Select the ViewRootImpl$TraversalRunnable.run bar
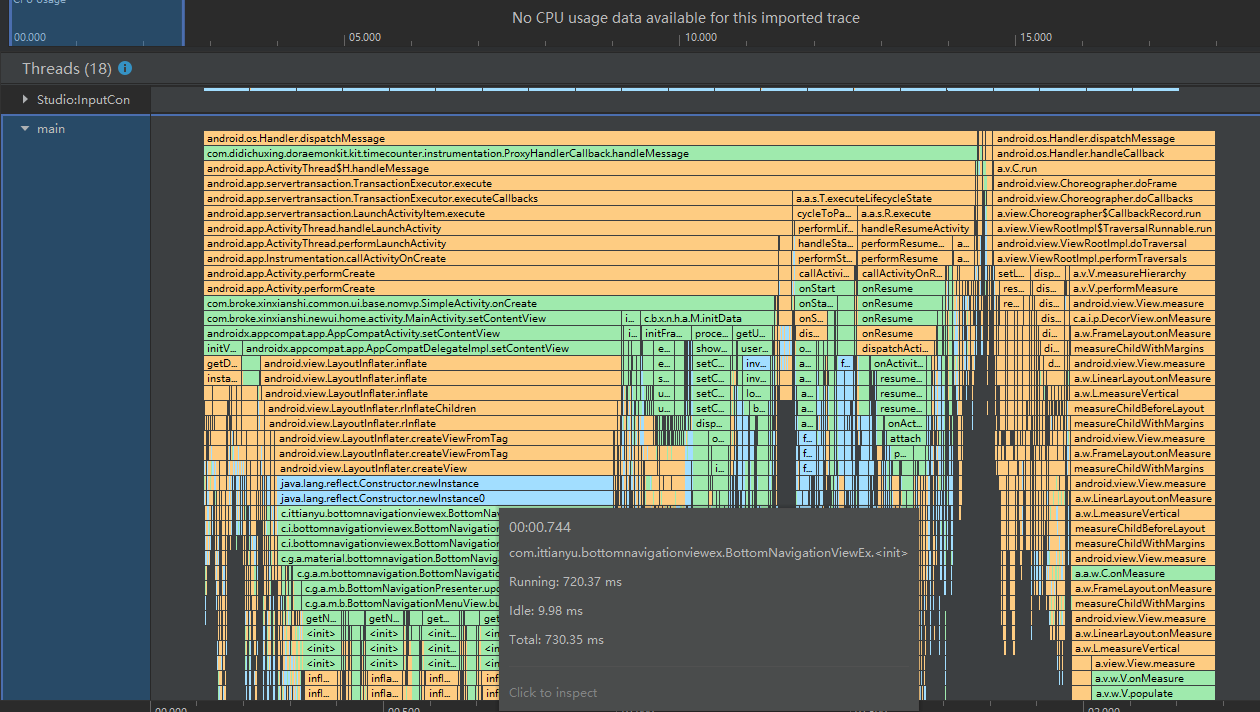 click(1105, 229)
